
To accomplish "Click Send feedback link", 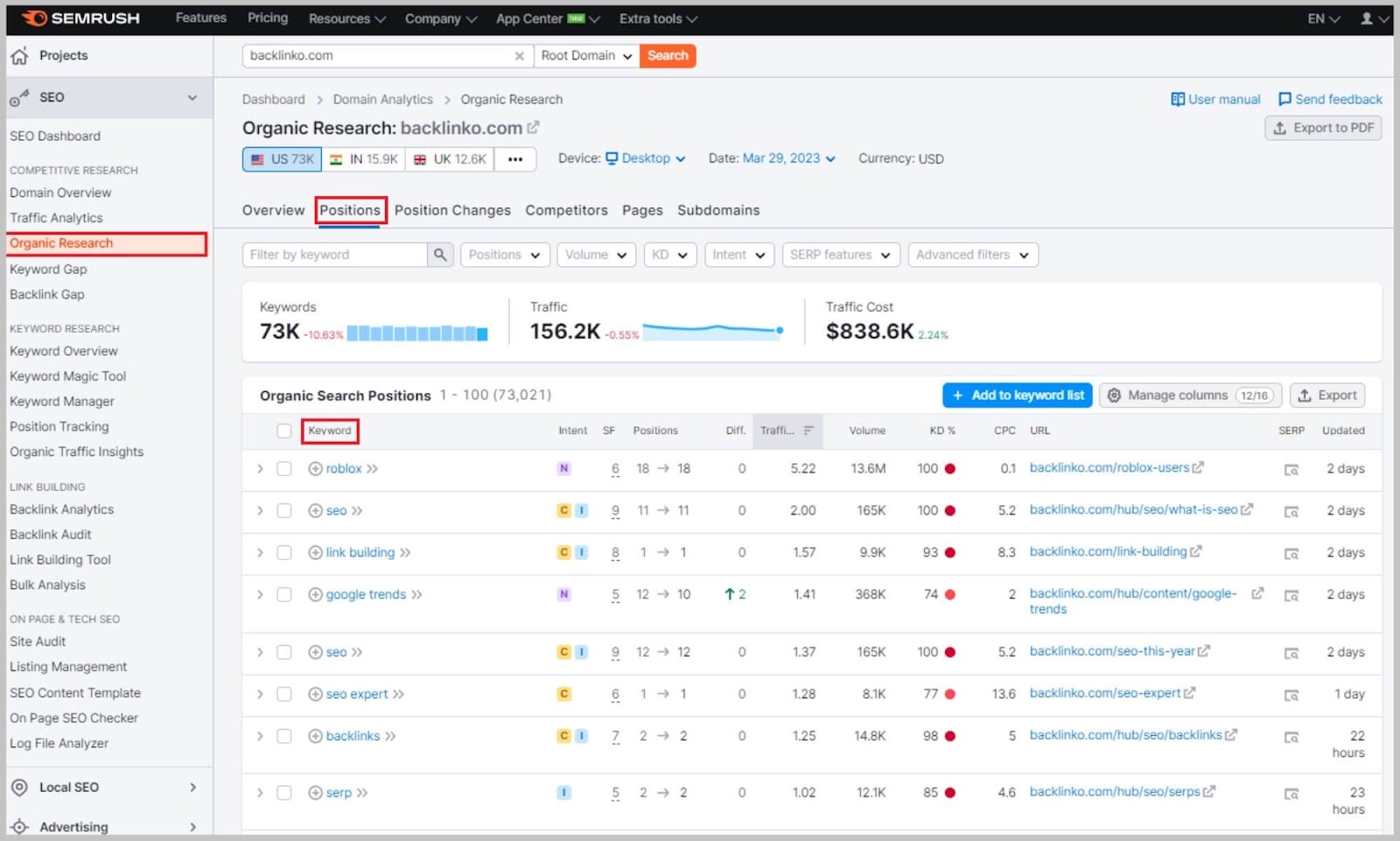I will [1330, 100].
